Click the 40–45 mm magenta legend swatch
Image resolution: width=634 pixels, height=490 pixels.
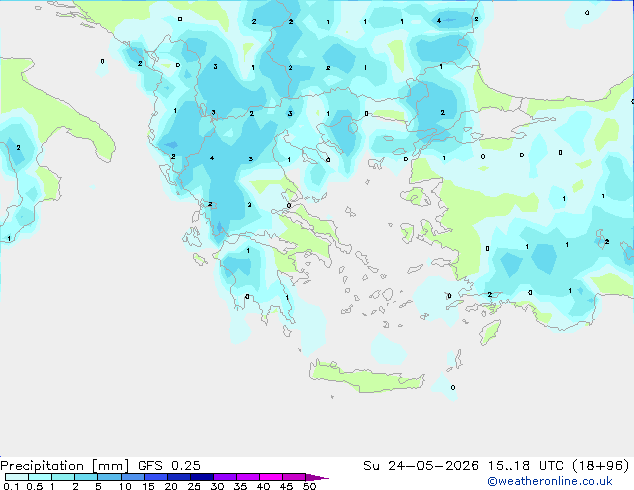point(271,477)
